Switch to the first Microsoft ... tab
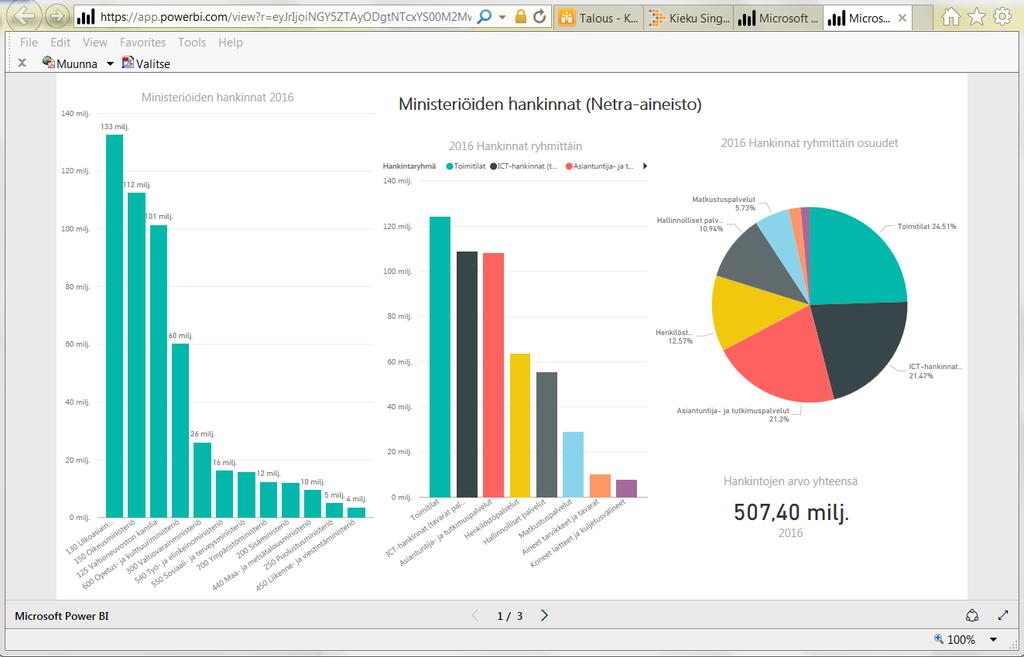Screen dimensions: 1024x657 click(x=778, y=18)
